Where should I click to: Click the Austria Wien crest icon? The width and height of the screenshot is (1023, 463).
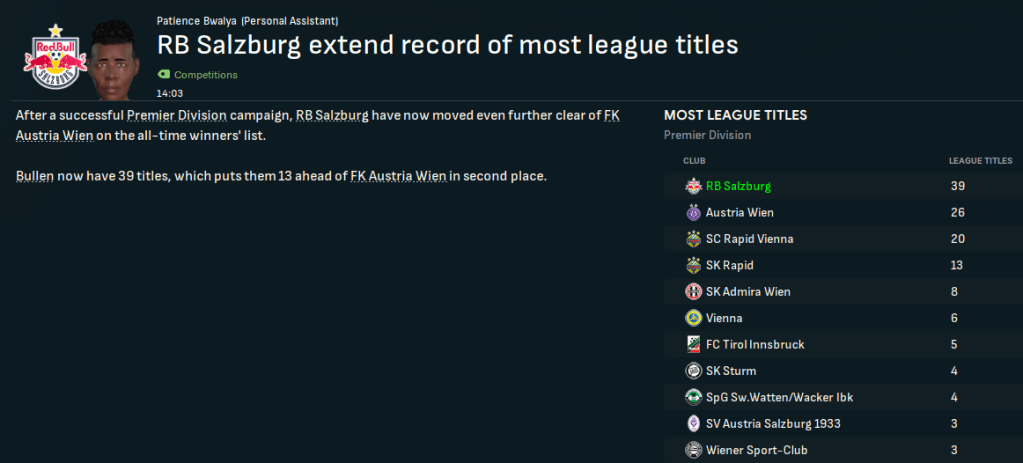[x=693, y=213]
